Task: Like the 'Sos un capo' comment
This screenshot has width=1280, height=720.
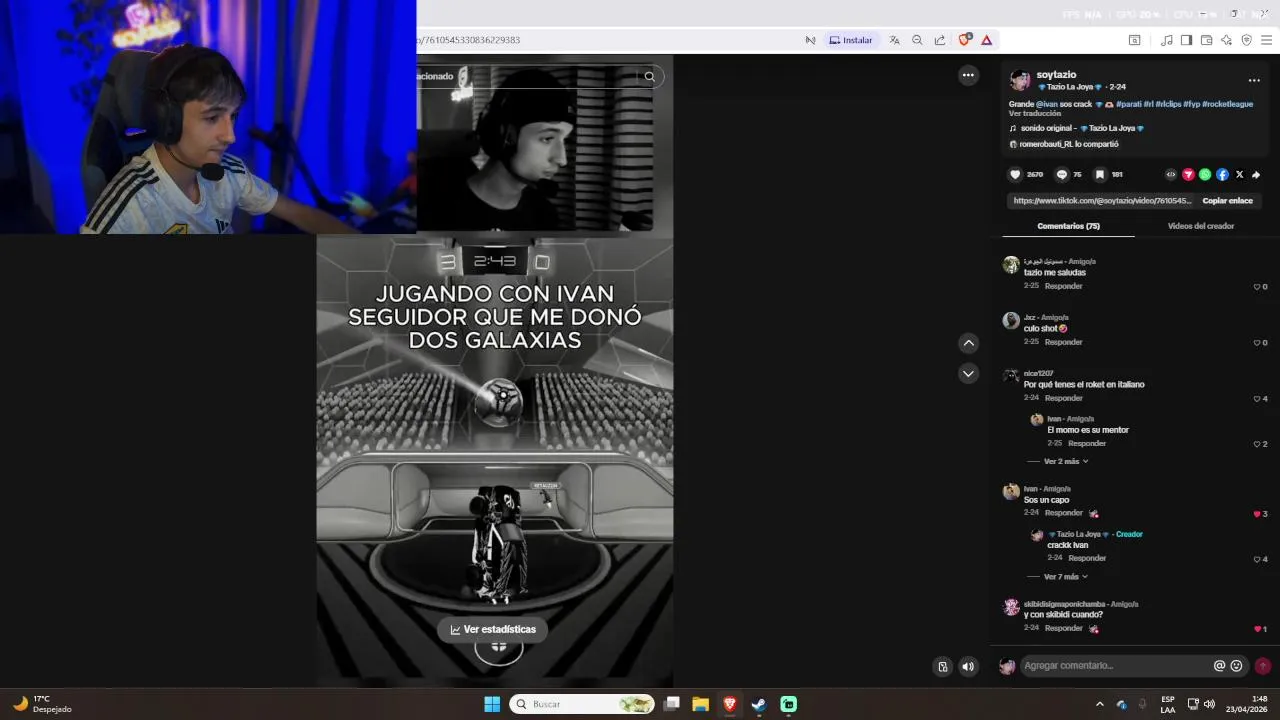Action: pos(1257,514)
